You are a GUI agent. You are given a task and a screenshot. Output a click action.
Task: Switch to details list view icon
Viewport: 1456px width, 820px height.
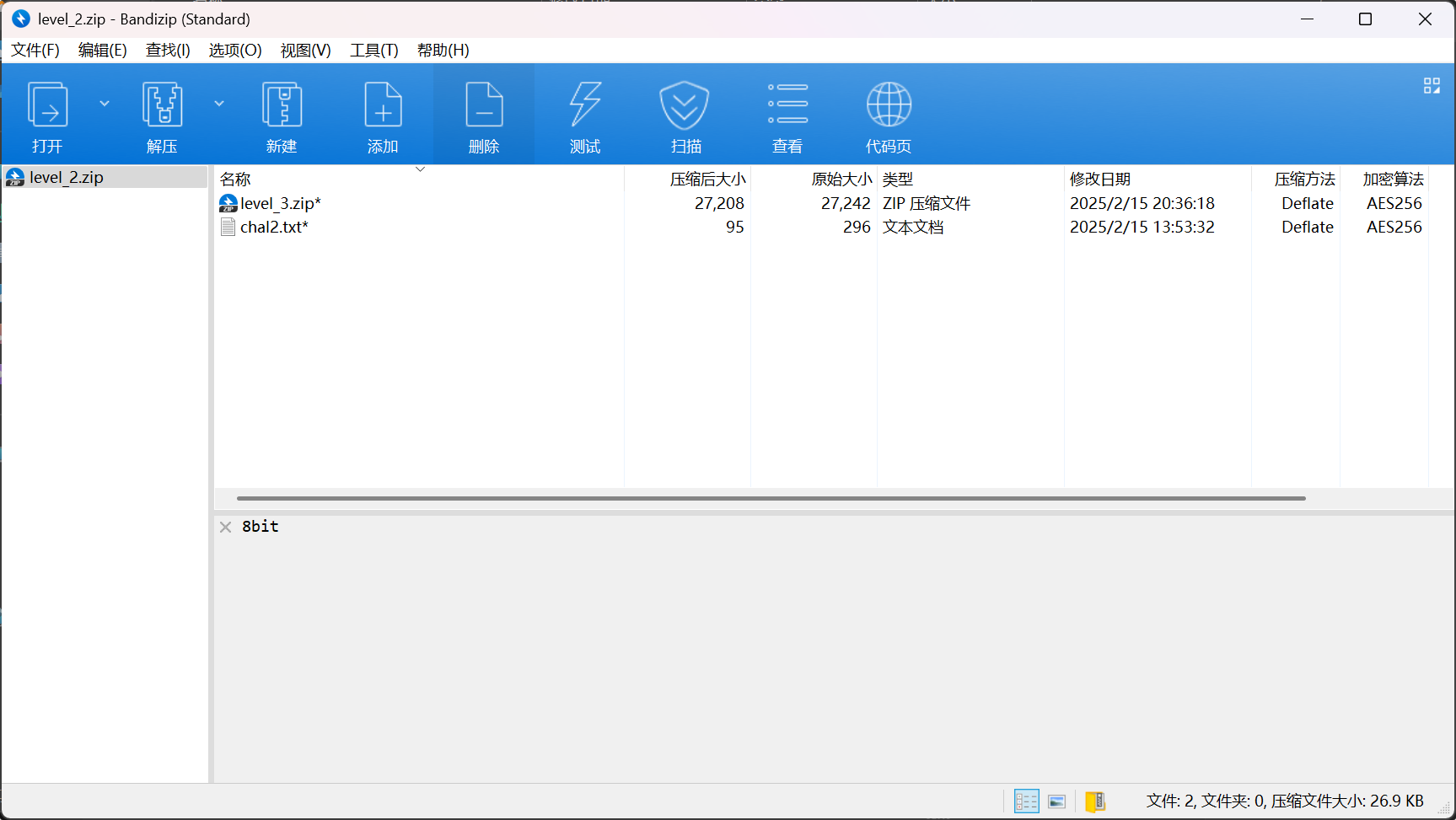pos(1026,801)
